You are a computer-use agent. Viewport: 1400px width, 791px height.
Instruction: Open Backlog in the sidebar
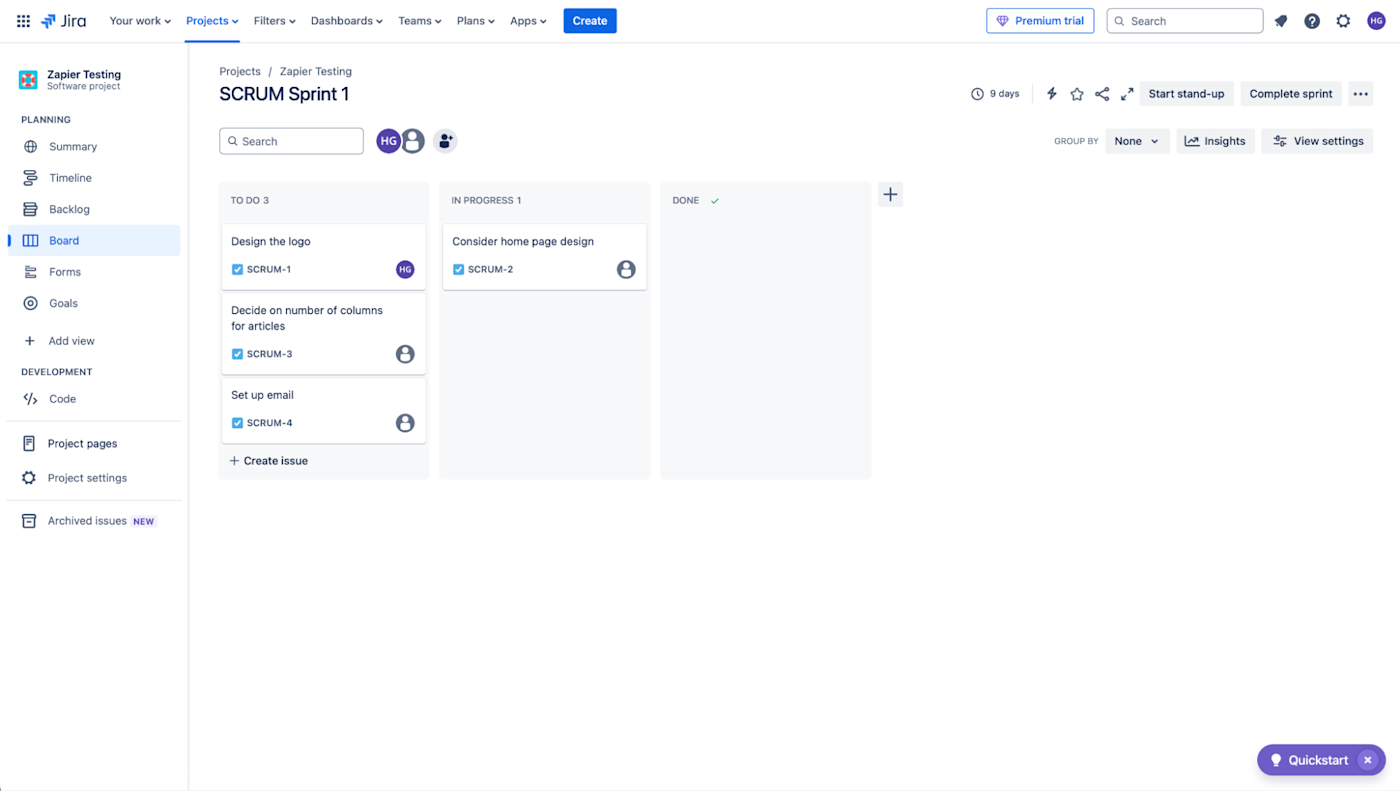click(x=94, y=209)
